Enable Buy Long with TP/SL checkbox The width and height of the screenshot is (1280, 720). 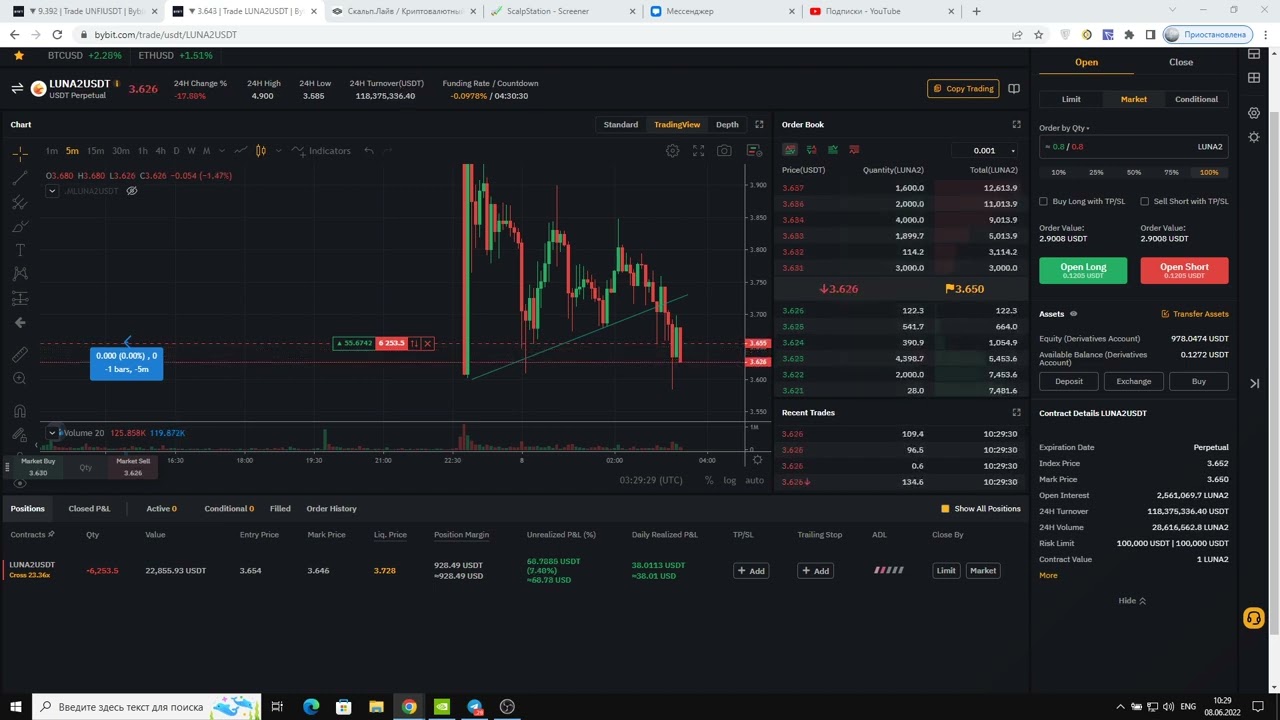click(x=1044, y=201)
